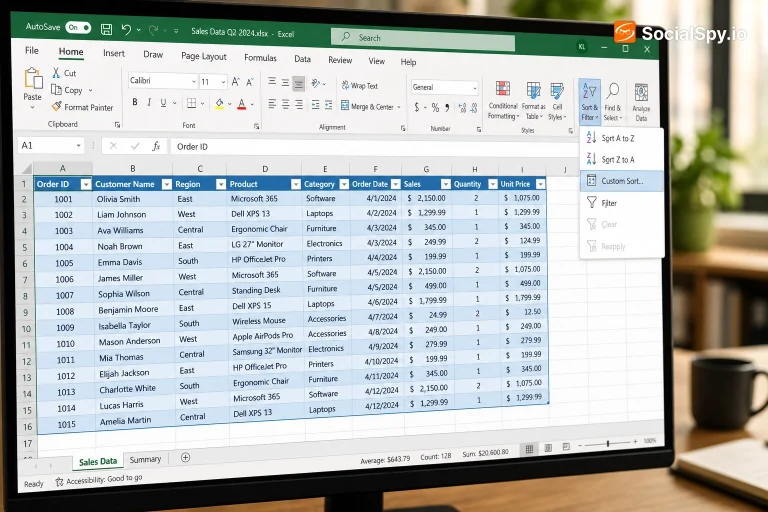Switch to the Insert ribbon tab
This screenshot has height=512, width=768.
point(114,53)
